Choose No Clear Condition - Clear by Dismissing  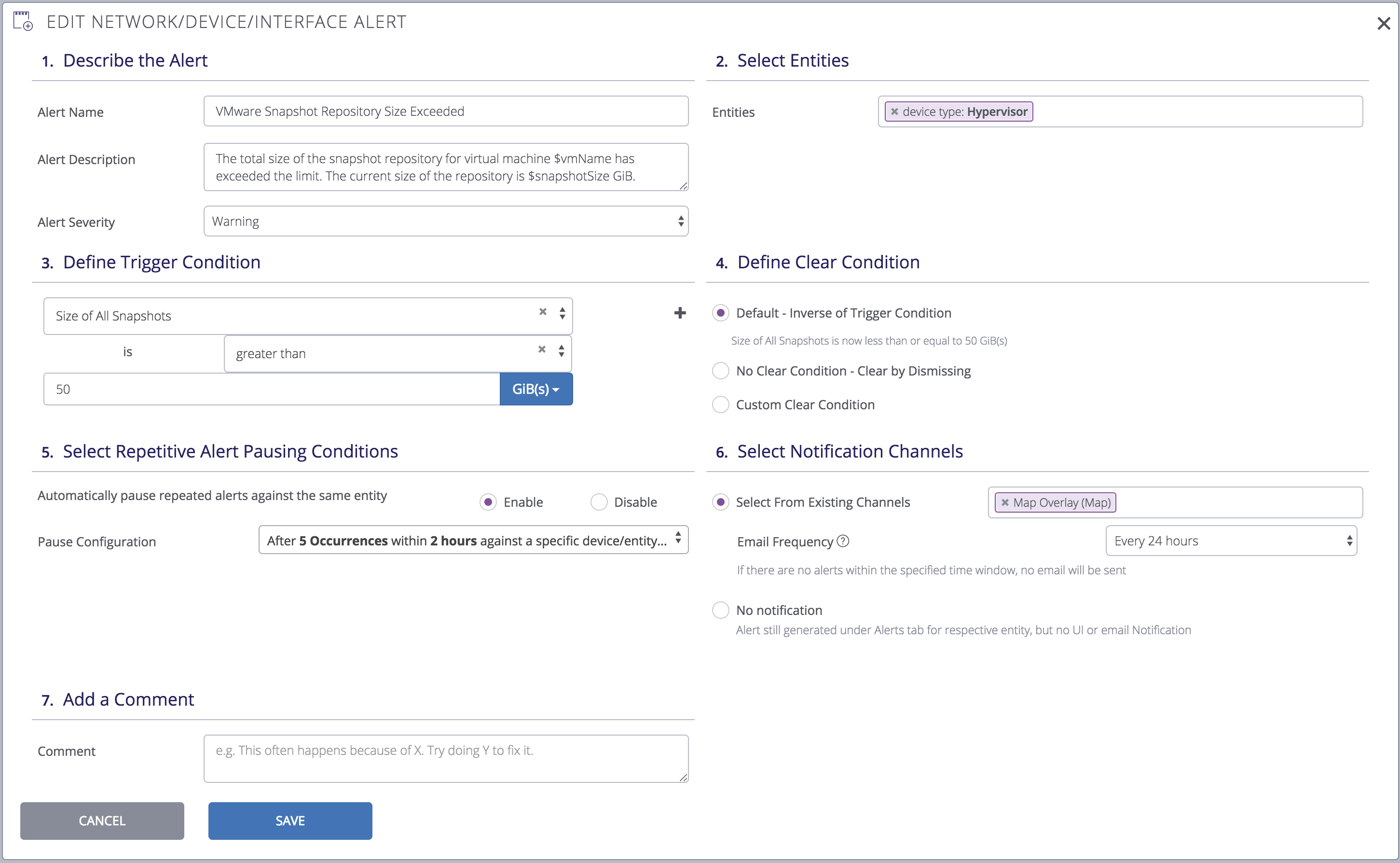tap(721, 371)
